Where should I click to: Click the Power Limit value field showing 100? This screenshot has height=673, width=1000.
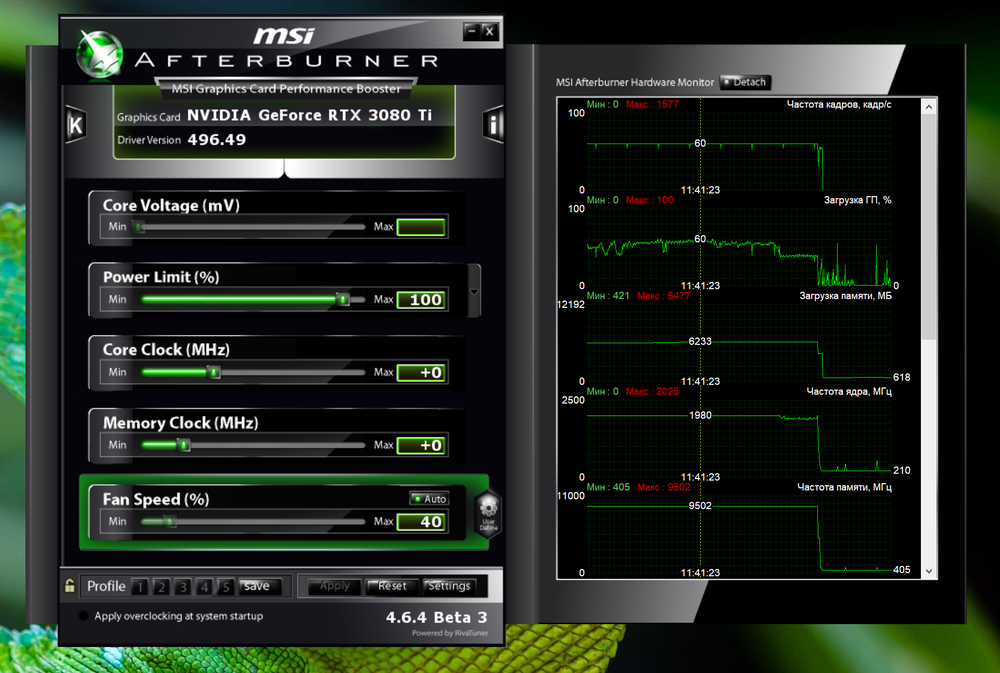(x=421, y=300)
